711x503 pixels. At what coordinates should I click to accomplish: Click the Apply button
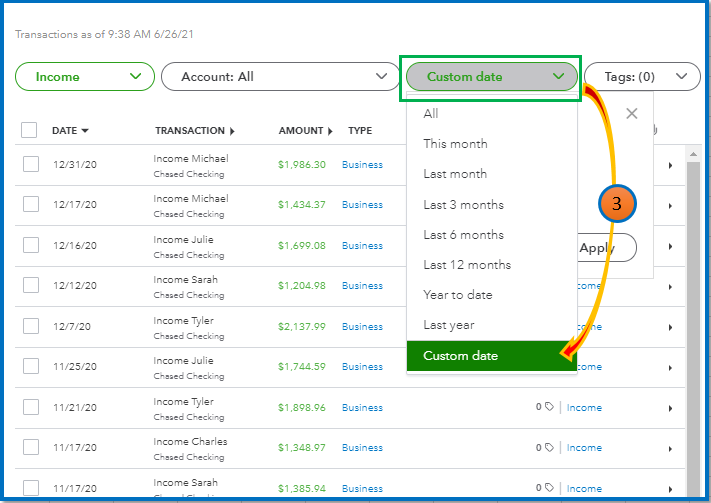pos(607,248)
